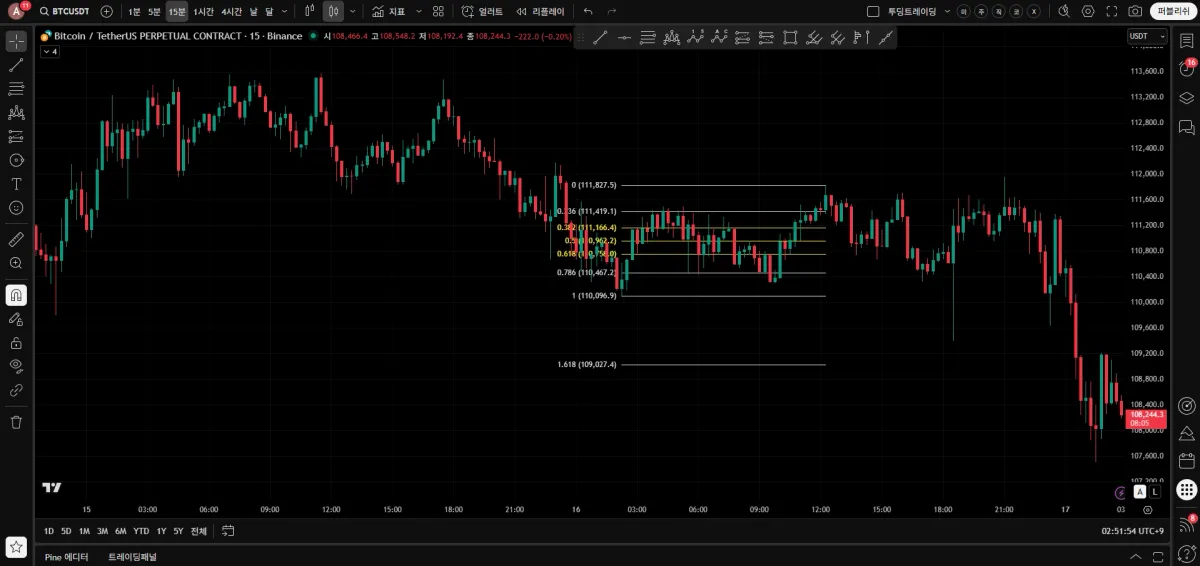The width and height of the screenshot is (1200, 566).
Task: Open the go to date calendar icon
Action: pyautogui.click(x=228, y=531)
